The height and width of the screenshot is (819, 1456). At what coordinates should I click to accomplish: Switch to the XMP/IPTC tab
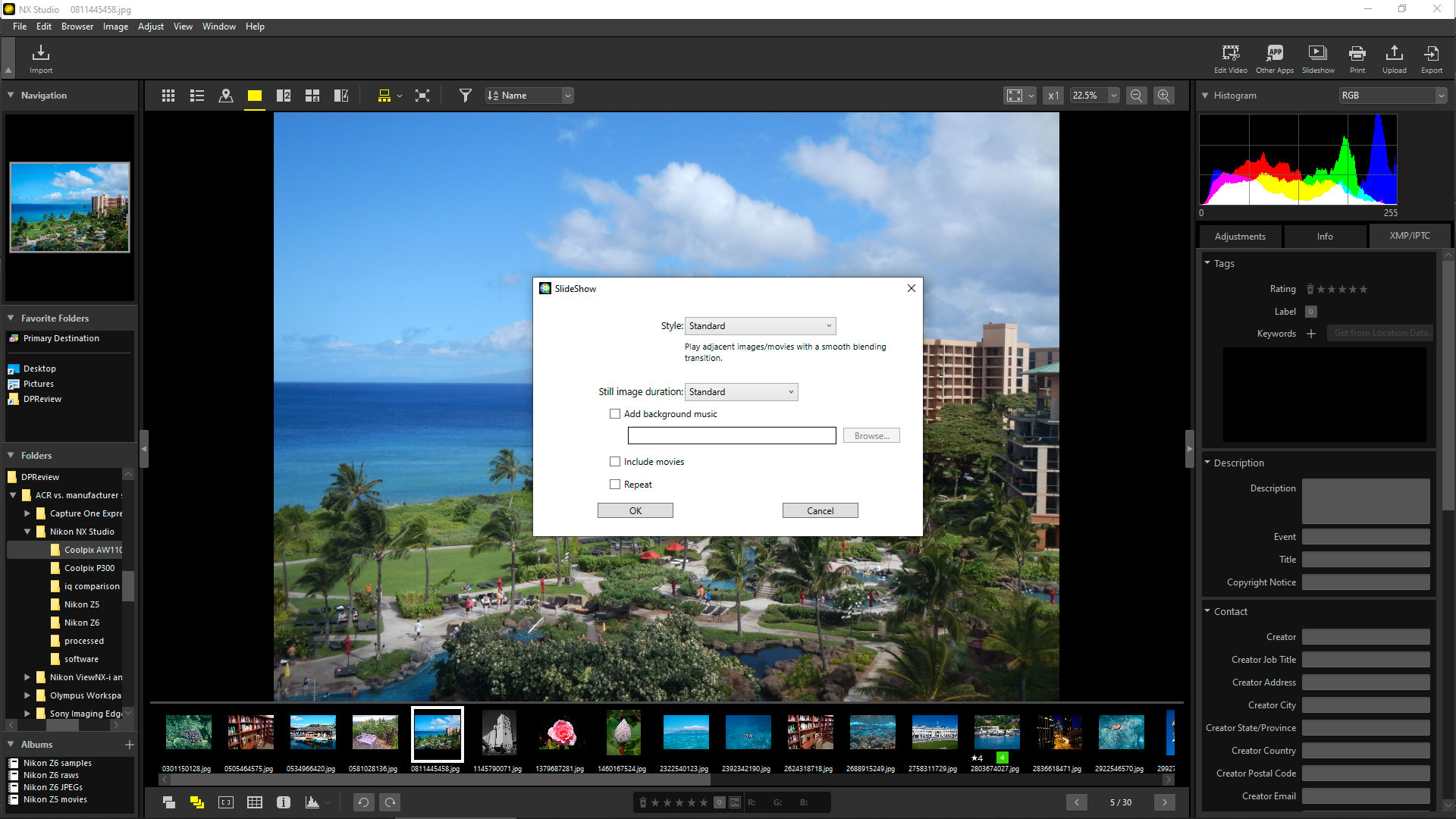pos(1410,236)
